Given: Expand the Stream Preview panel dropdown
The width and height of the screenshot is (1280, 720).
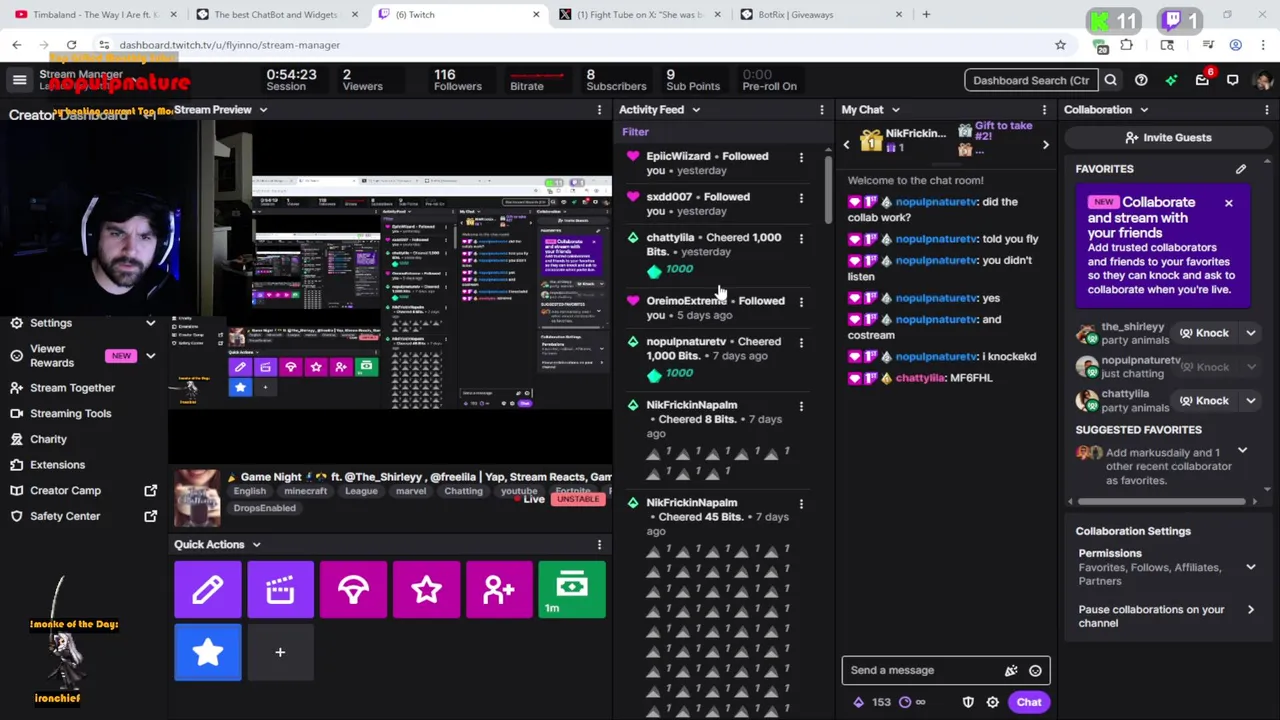Looking at the screenshot, I should point(262,110).
